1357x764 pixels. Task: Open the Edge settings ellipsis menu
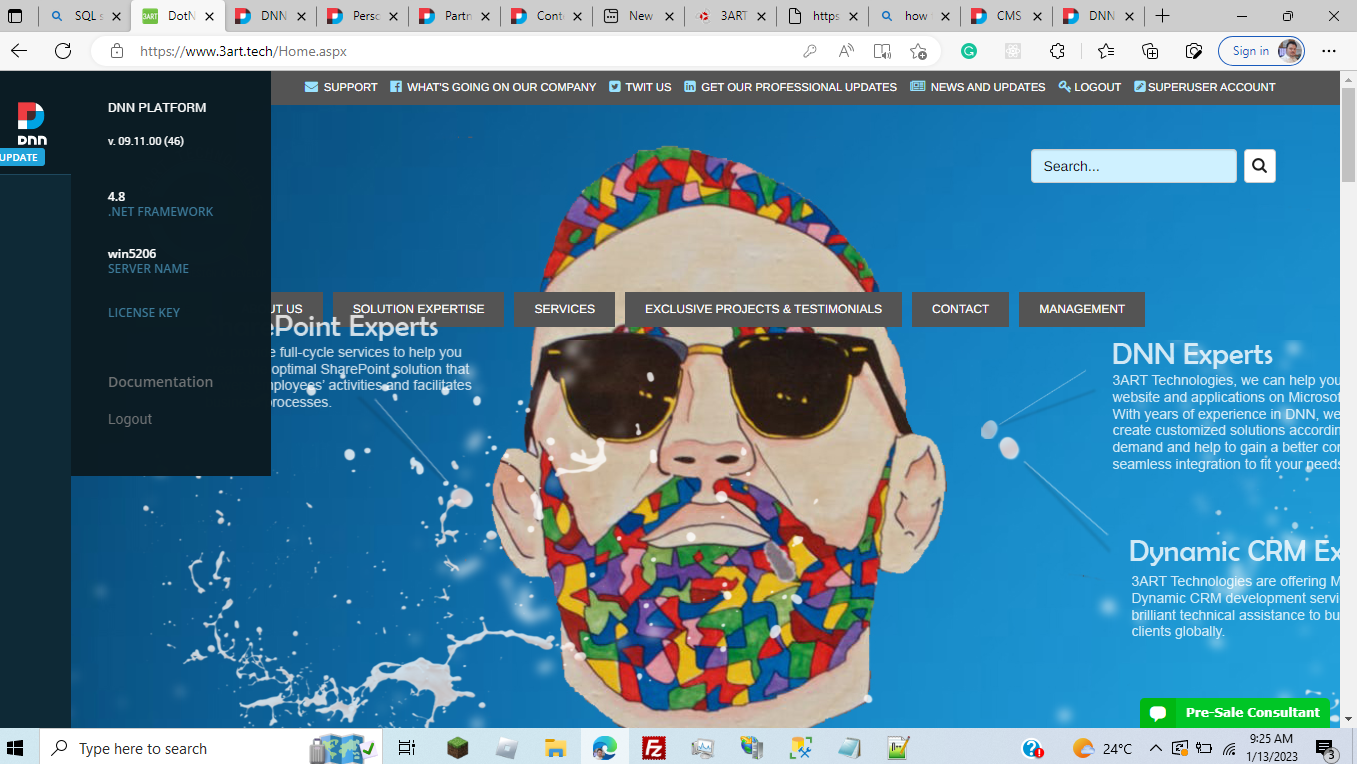(x=1328, y=50)
